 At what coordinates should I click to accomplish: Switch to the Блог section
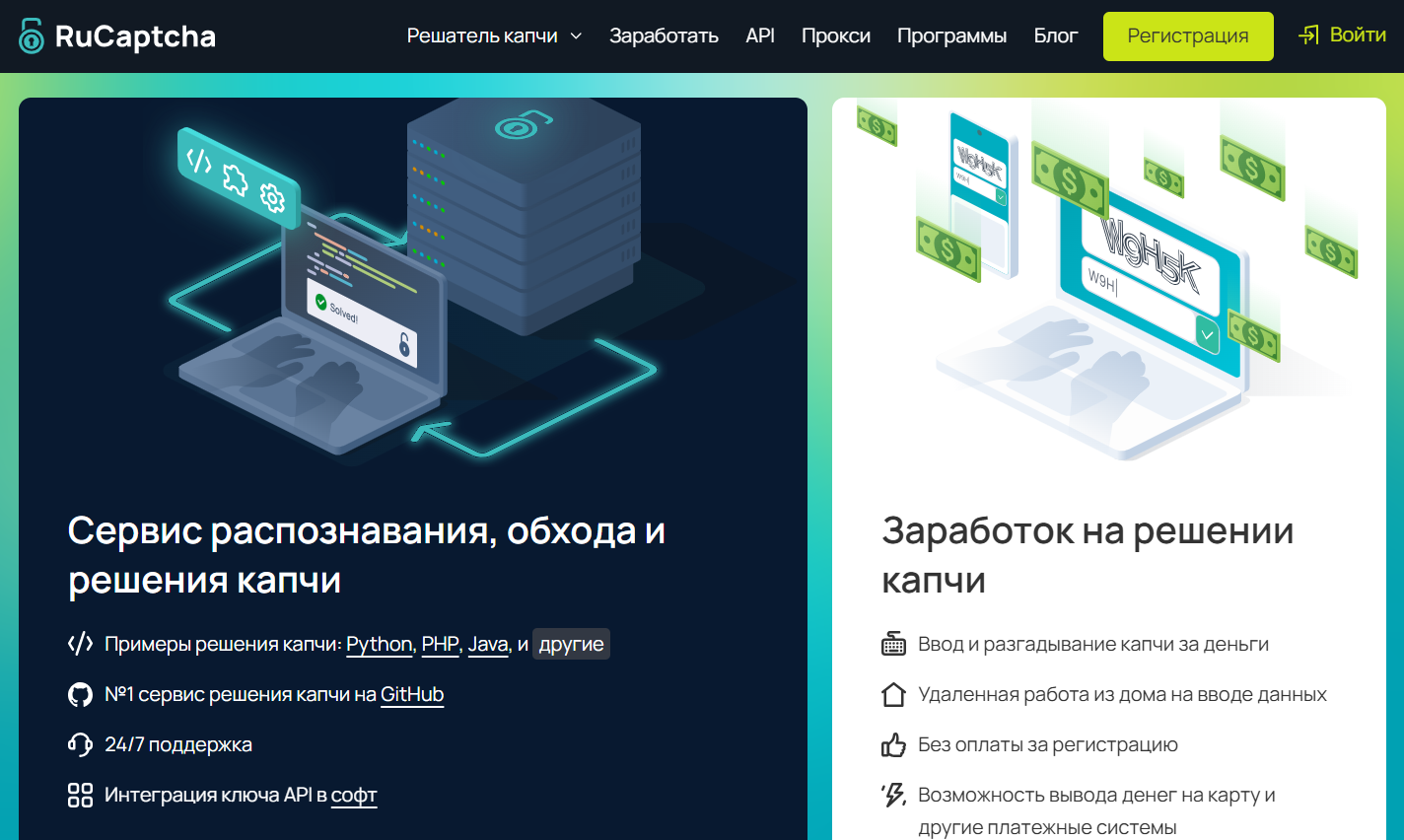point(1056,35)
